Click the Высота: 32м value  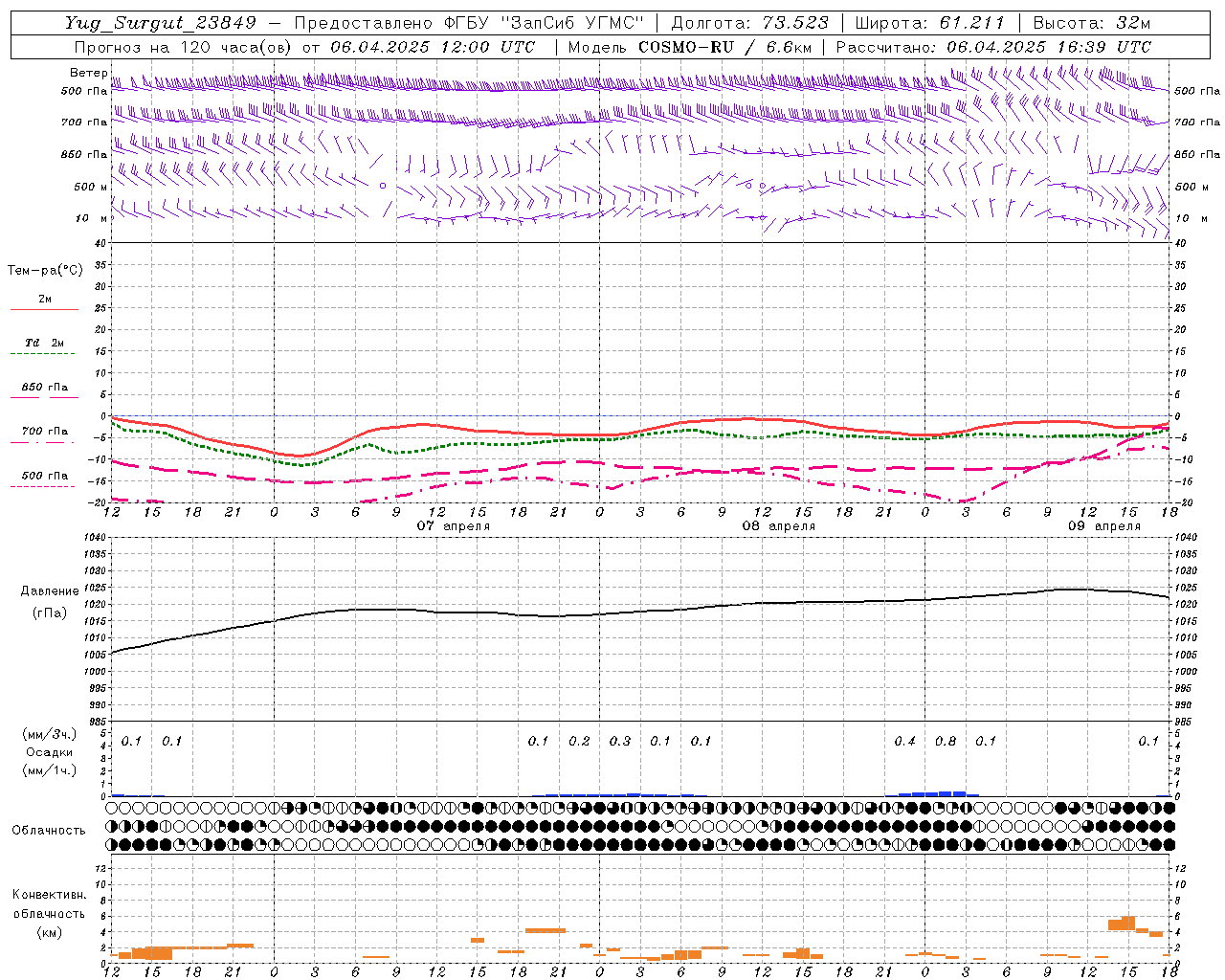click(x=1091, y=23)
